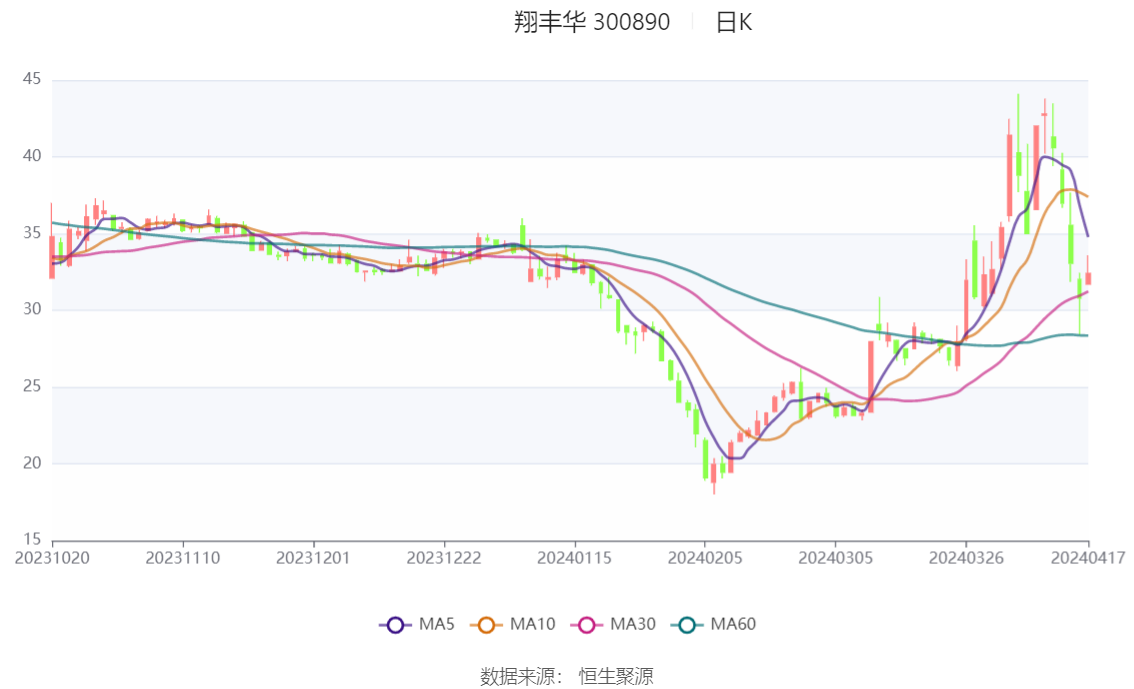
Task: Click the 20231020 x-axis date label
Action: [52, 558]
